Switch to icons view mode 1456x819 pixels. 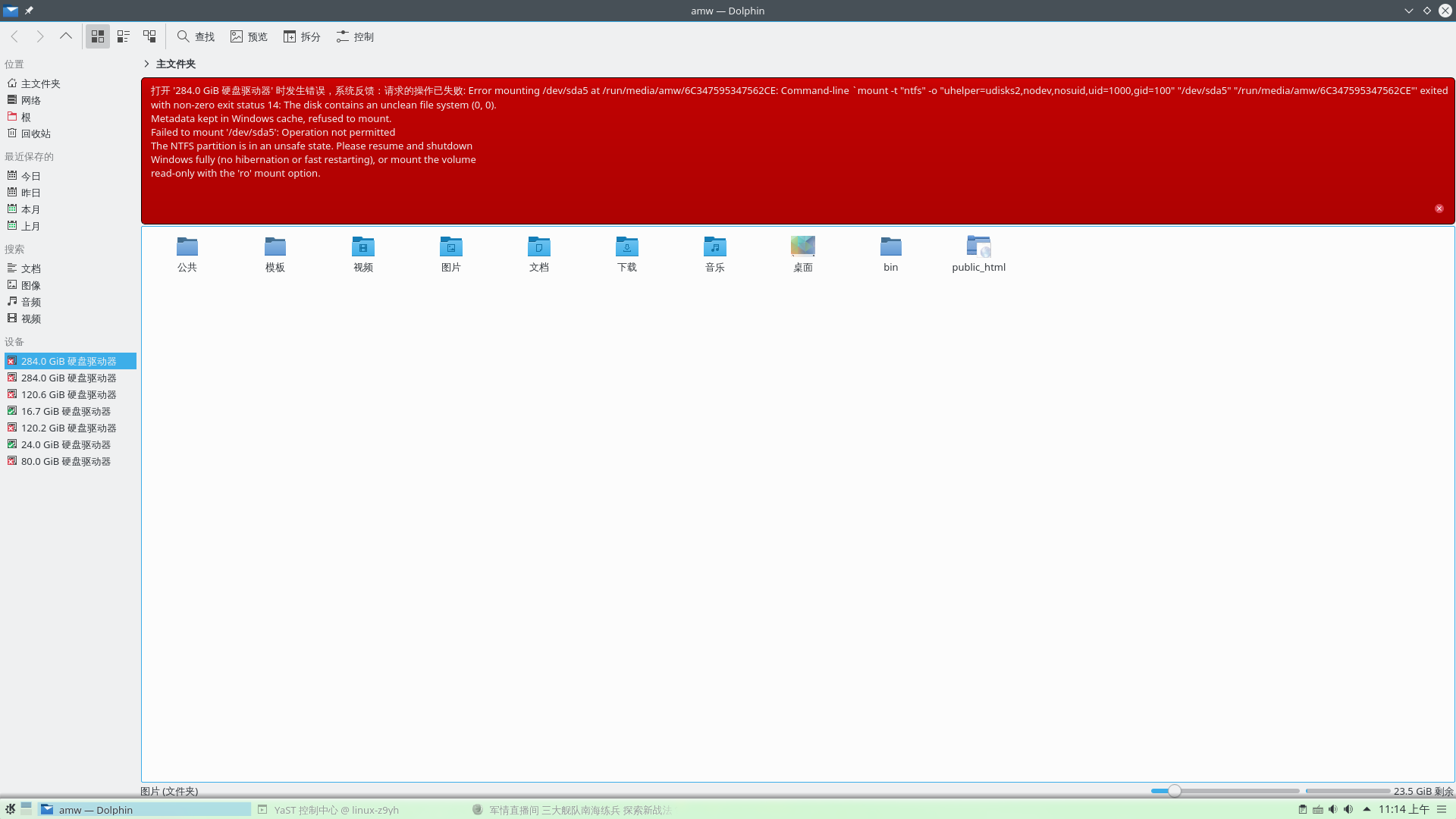click(97, 36)
